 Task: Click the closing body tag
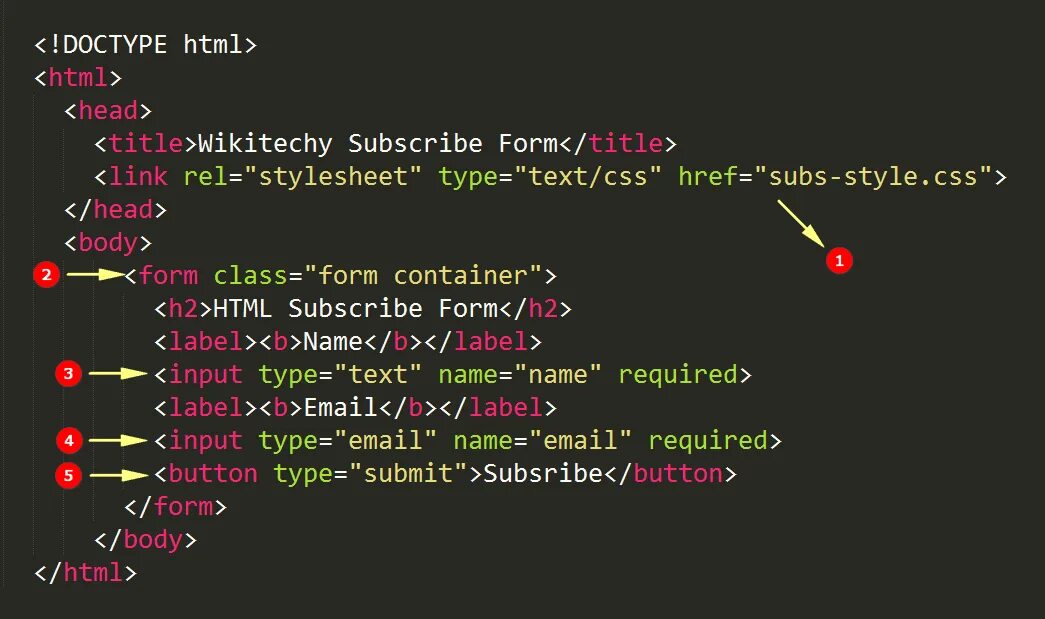[146, 540]
